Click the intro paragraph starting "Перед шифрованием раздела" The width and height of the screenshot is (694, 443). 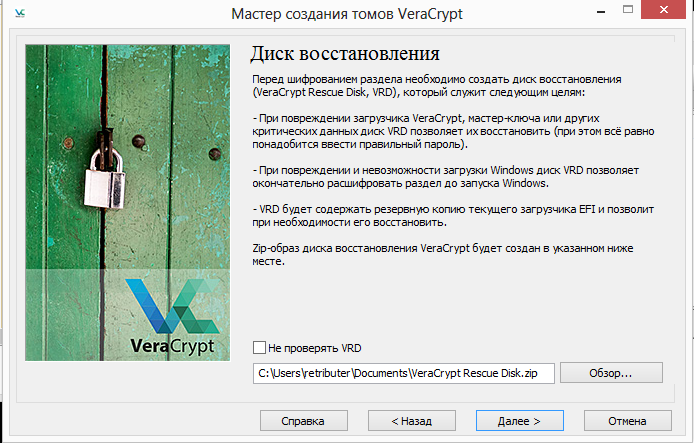(435, 85)
